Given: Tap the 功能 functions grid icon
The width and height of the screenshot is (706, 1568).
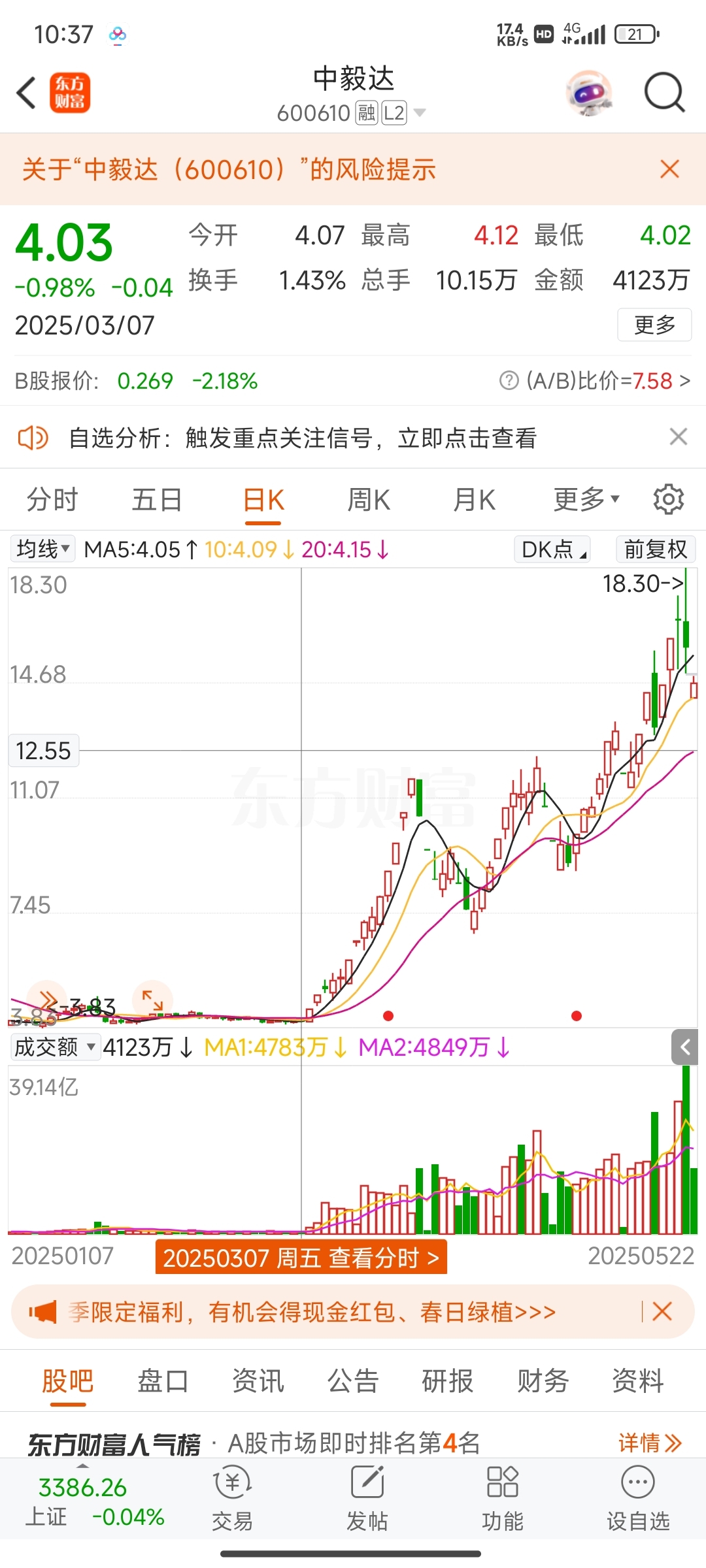Looking at the screenshot, I should (502, 1500).
